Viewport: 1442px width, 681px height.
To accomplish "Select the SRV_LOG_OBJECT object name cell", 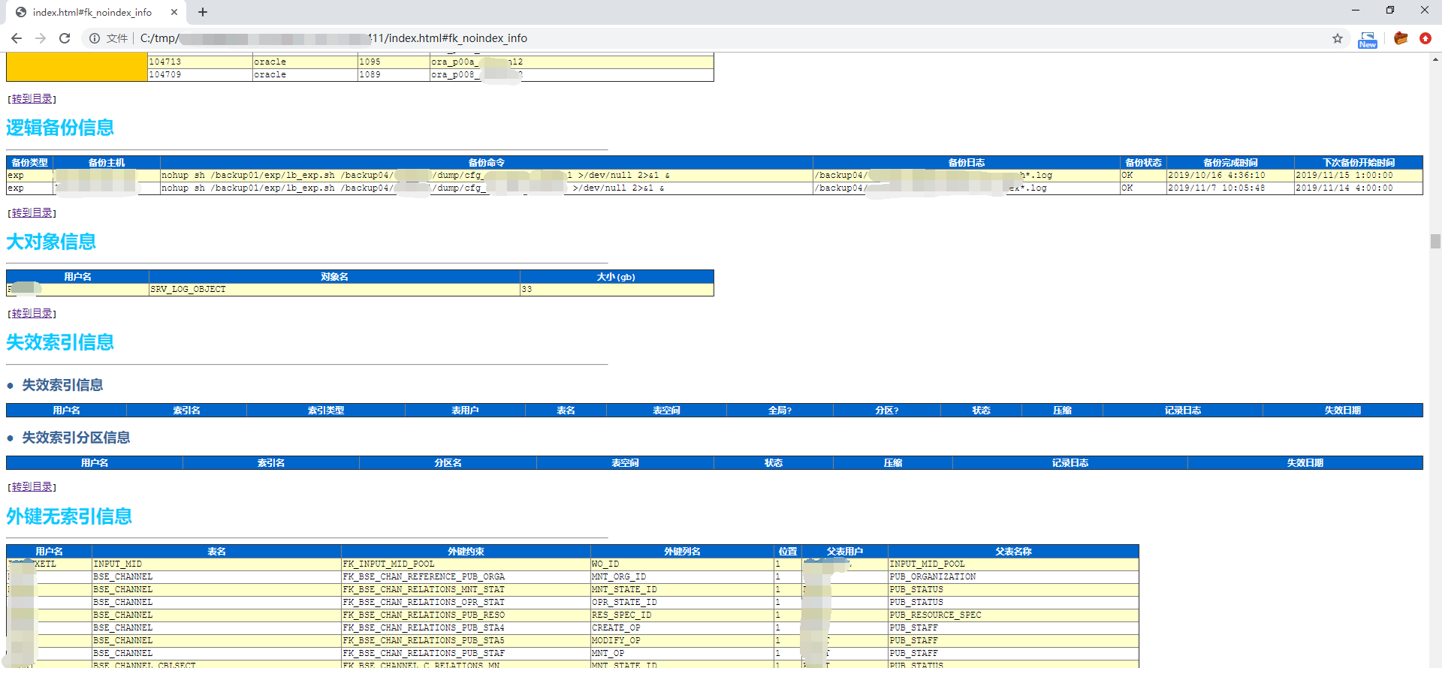I will 334,290.
